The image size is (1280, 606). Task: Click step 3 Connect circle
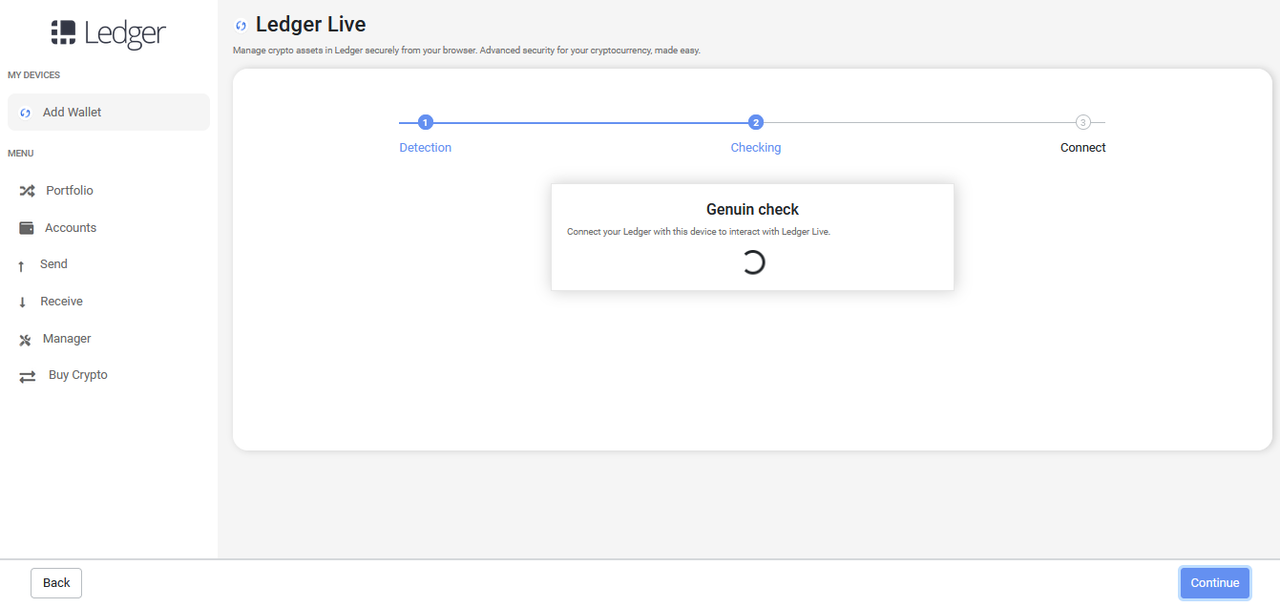[x=1083, y=123]
